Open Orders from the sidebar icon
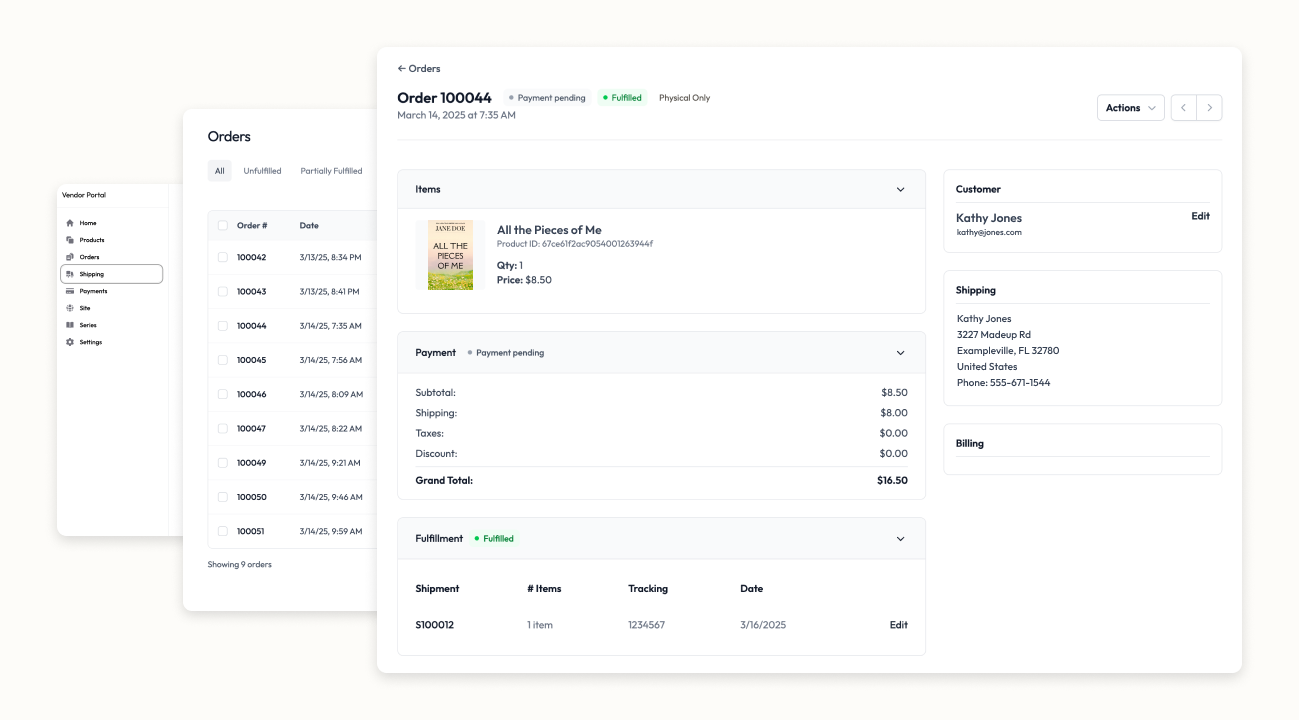The image size is (1299, 720). click(70, 257)
